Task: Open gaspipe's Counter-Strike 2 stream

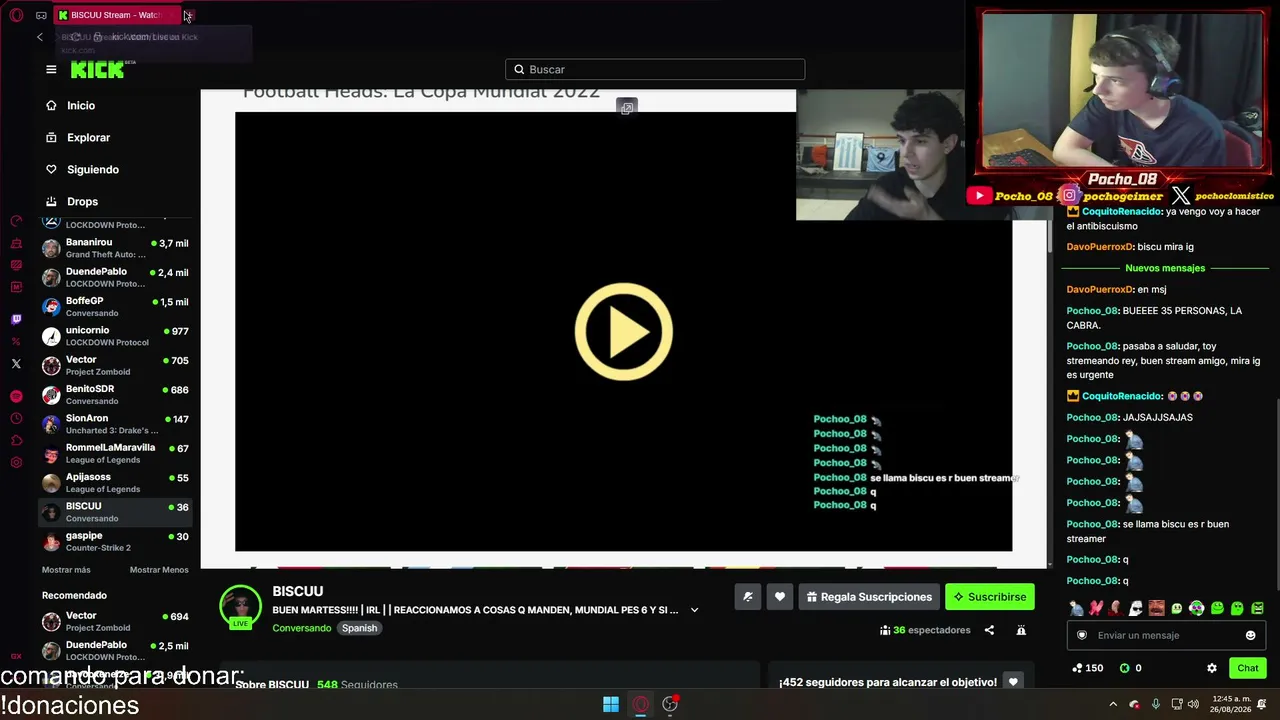Action: click(115, 541)
